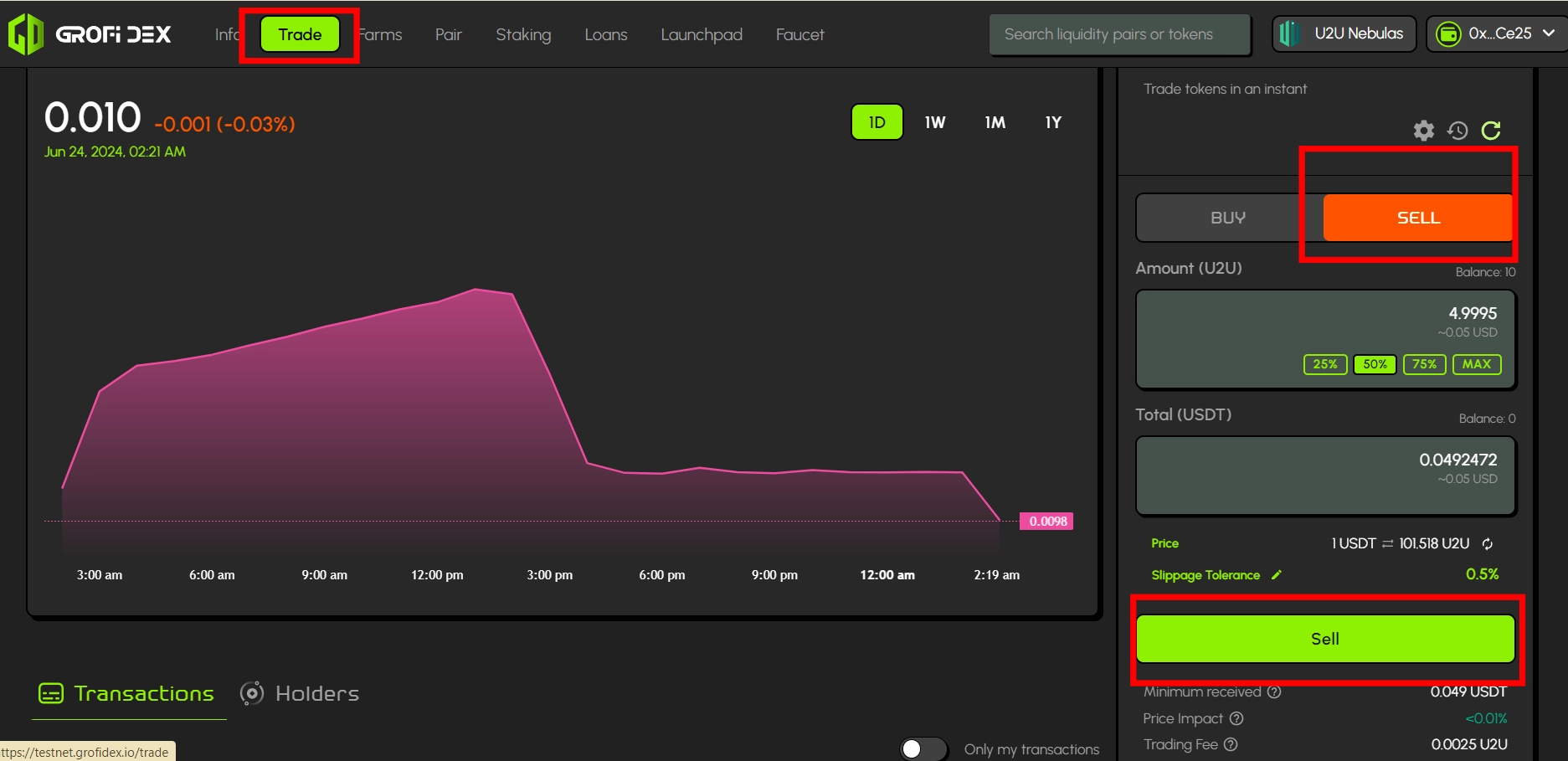
Task: Click the search liquidity pairs field
Action: (1119, 34)
